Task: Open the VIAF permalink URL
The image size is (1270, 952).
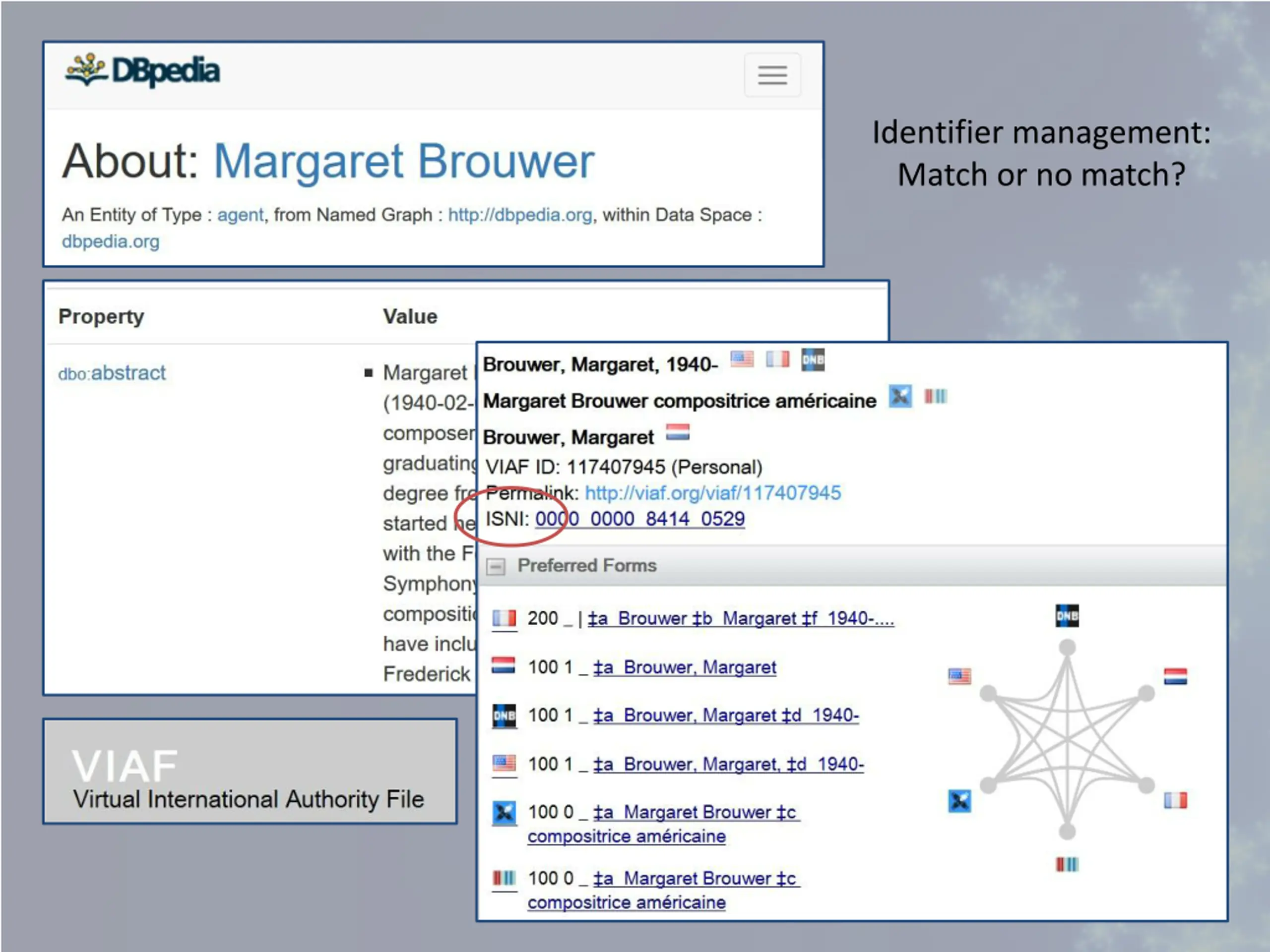Action: point(712,492)
